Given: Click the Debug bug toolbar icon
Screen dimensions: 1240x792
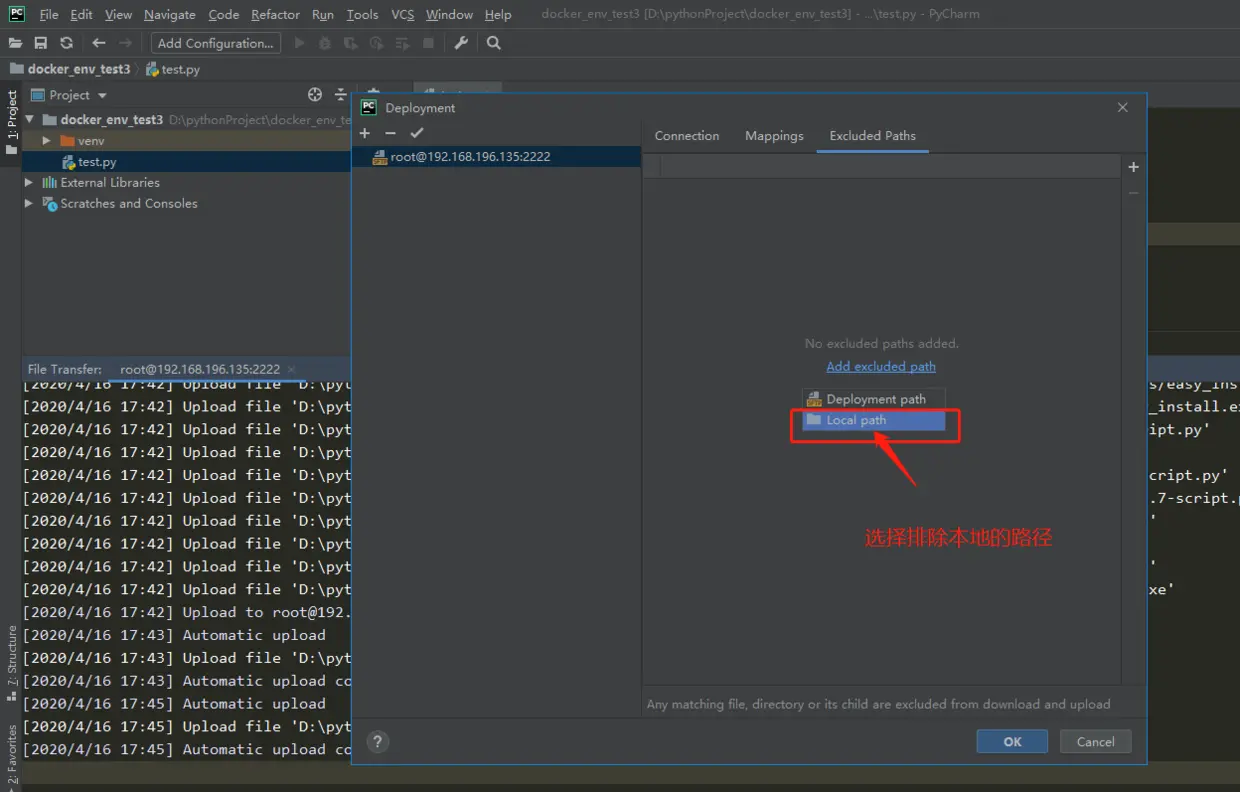Looking at the screenshot, I should click(x=325, y=43).
